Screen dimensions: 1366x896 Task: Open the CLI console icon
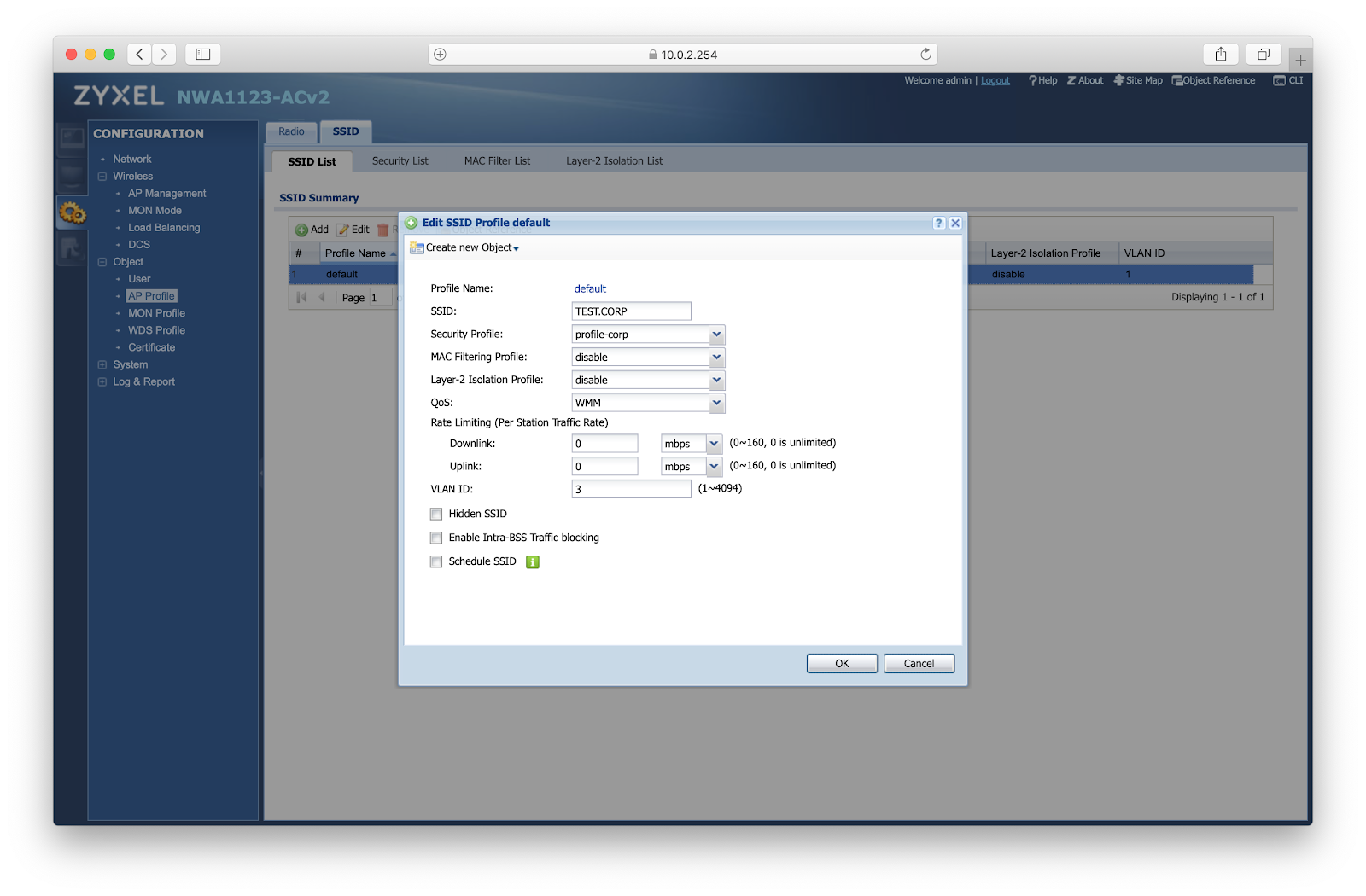tap(1288, 80)
